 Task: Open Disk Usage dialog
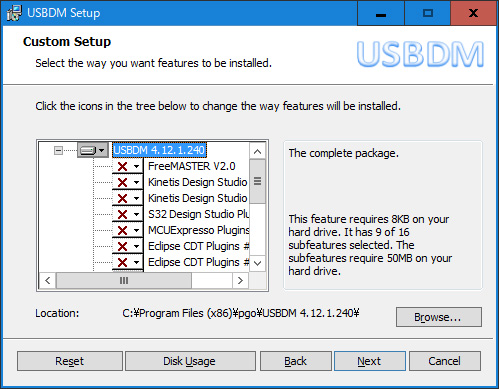(190, 361)
